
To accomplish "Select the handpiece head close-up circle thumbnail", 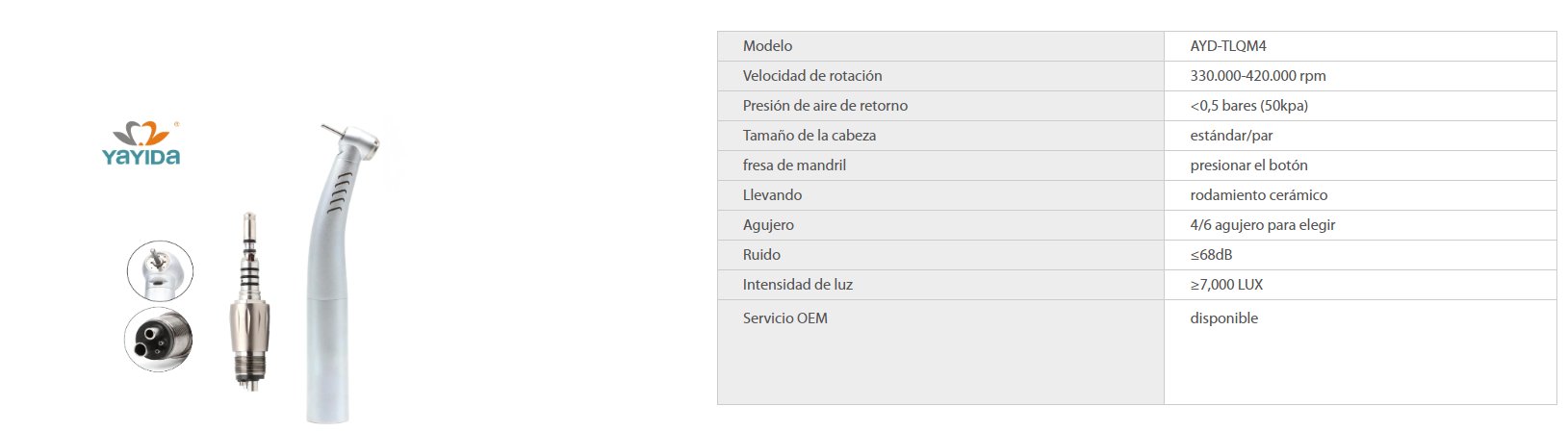I will tap(160, 271).
